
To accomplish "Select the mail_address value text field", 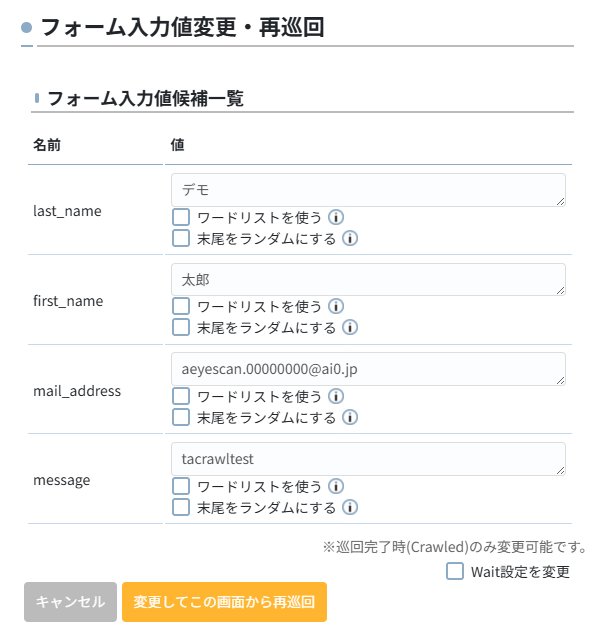I will tap(368, 369).
